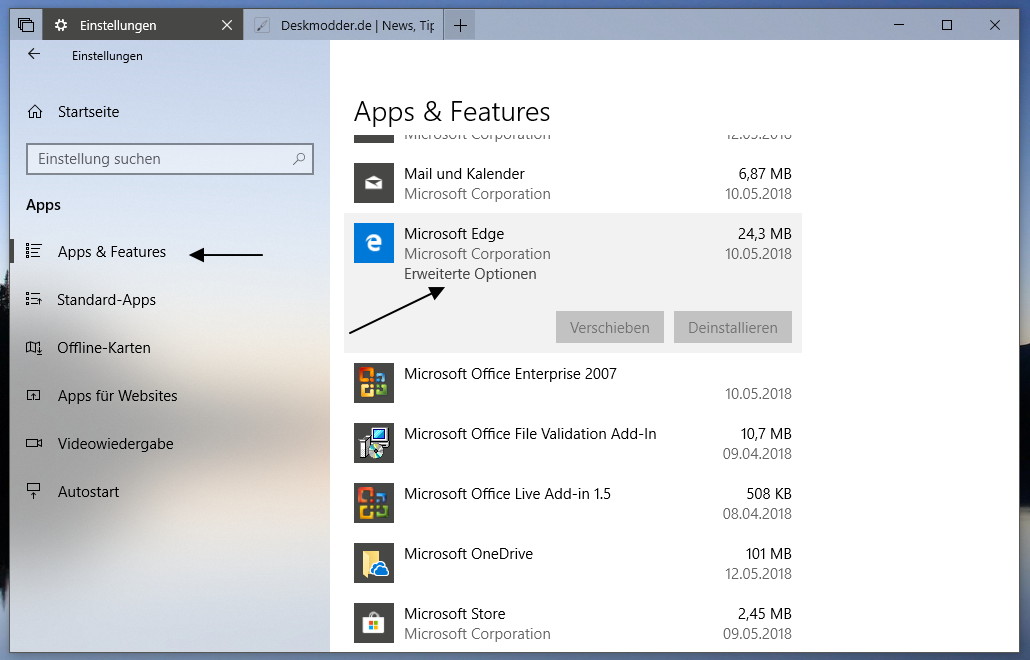
Task: Click the Apps & Features page heading
Action: pyautogui.click(x=452, y=112)
